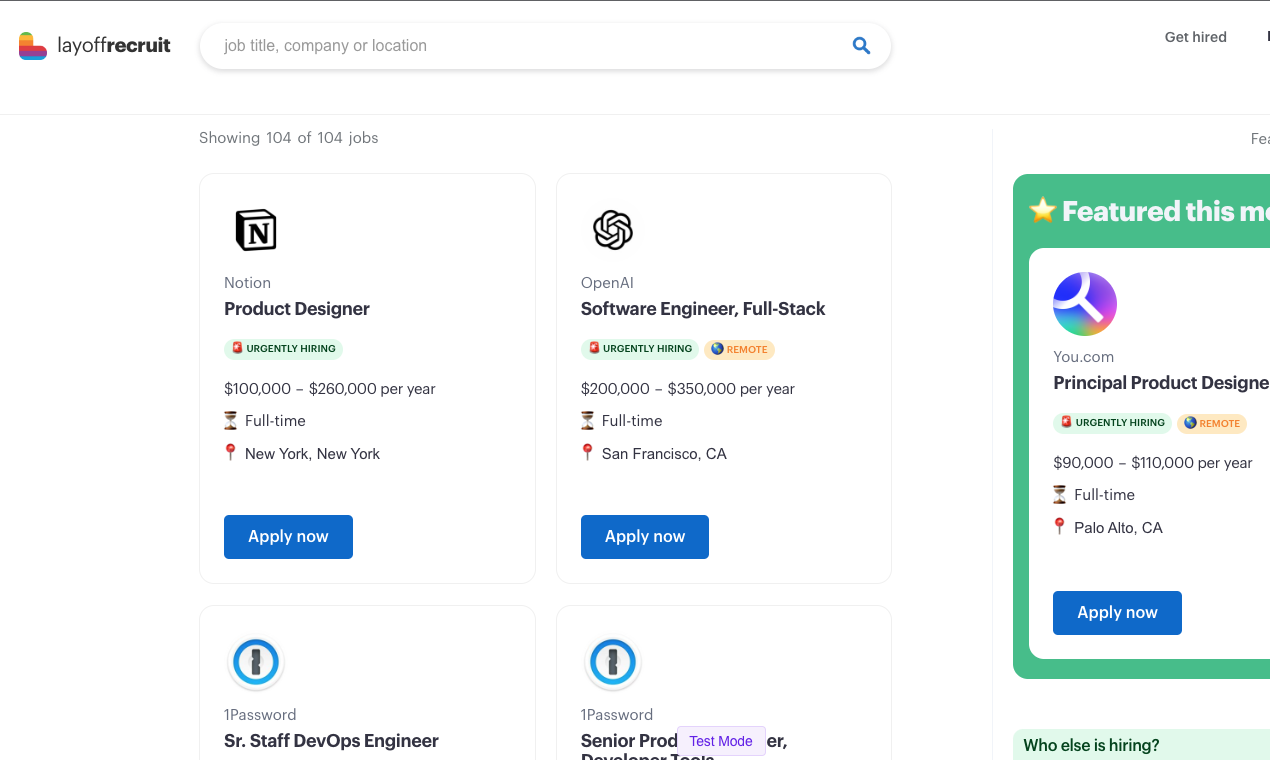Click the layoffrecruit logo icon
The width and height of the screenshot is (1270, 760).
click(33, 46)
